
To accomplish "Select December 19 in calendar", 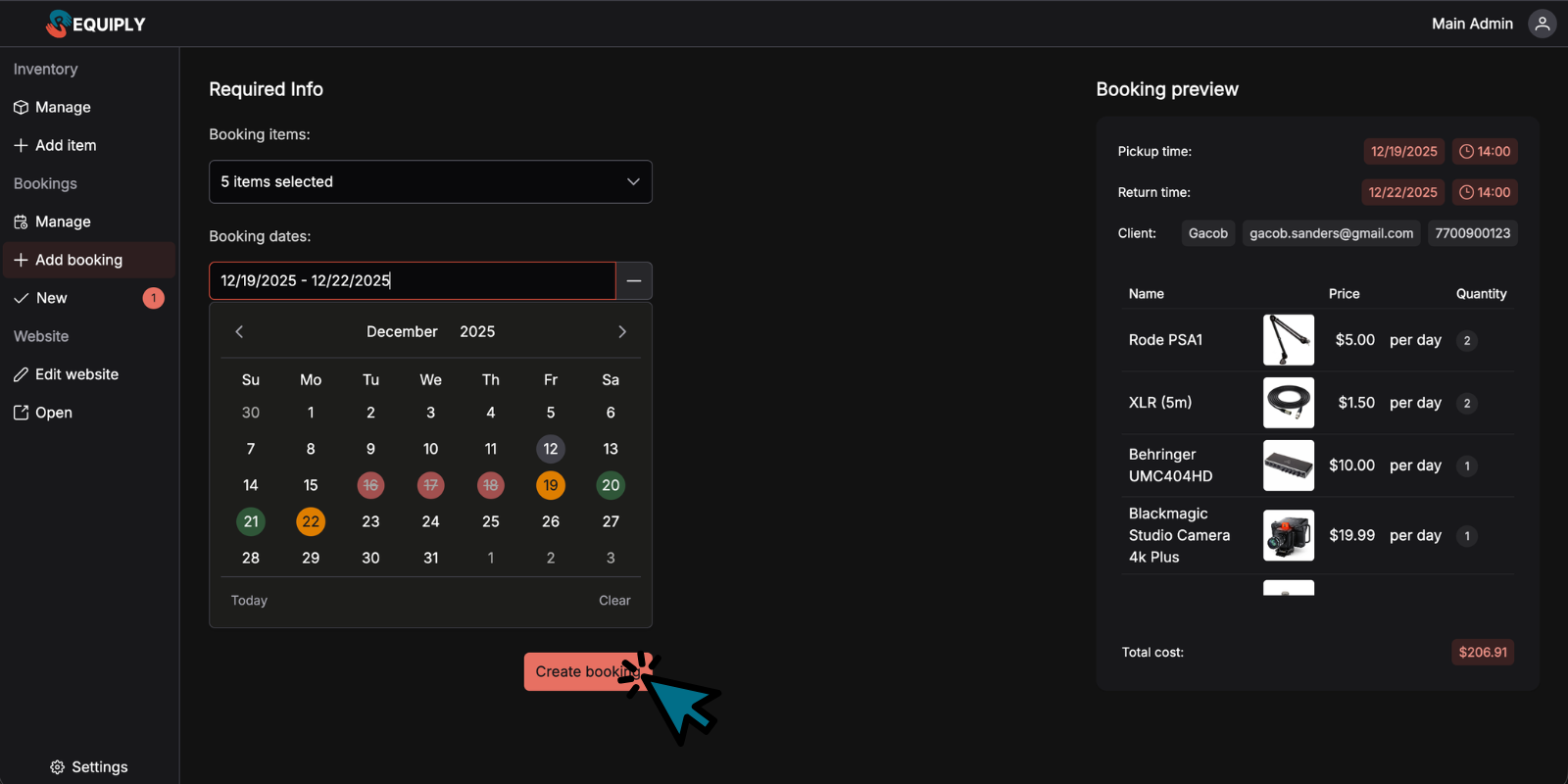I will (x=551, y=485).
